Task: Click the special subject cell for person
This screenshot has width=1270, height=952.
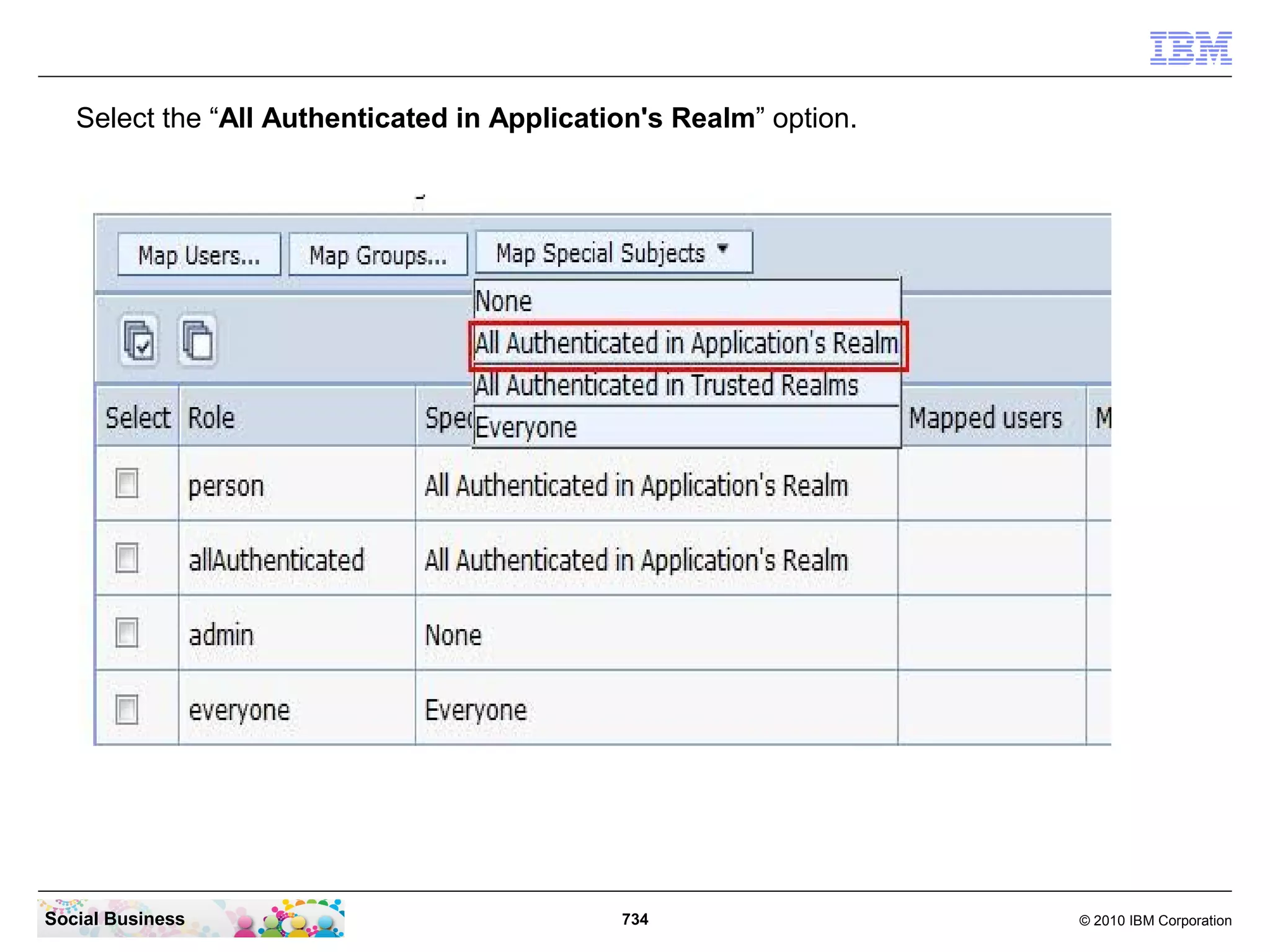Action: point(657,485)
